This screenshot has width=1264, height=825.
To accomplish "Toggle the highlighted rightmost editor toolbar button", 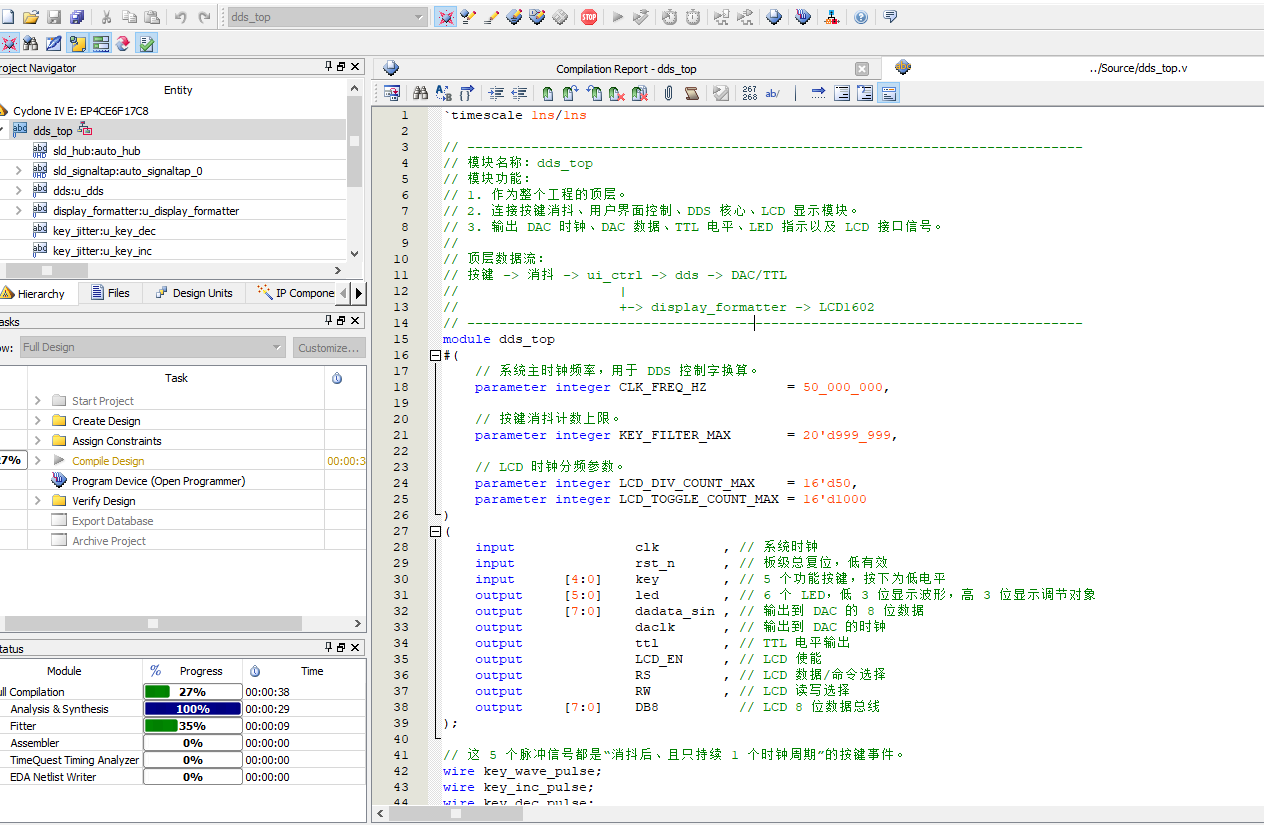I will [x=889, y=93].
